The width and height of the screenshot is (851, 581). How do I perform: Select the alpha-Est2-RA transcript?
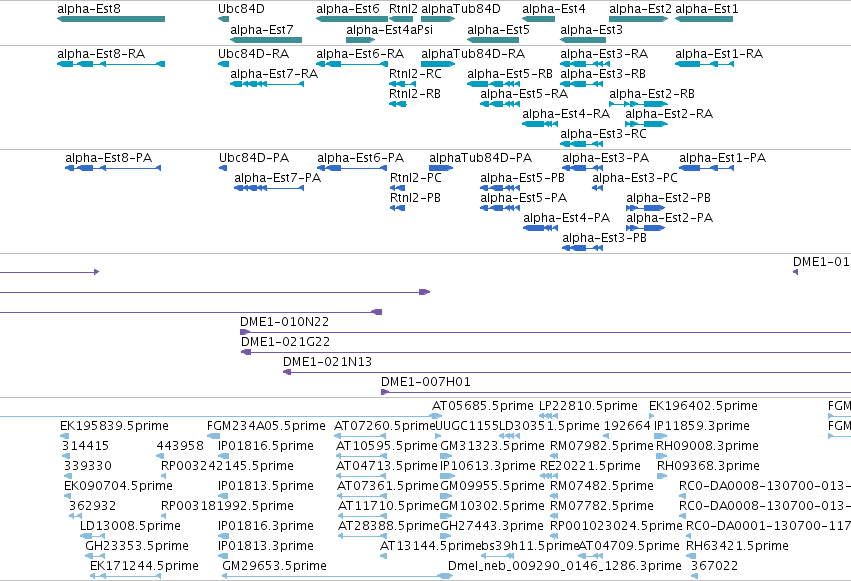tap(646, 124)
